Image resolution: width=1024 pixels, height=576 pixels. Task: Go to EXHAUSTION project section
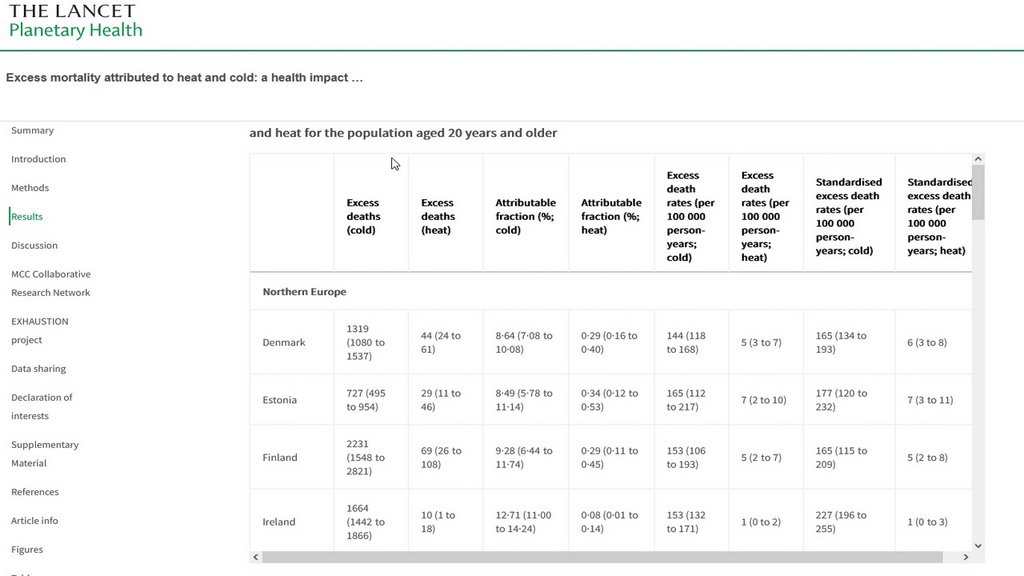coord(40,330)
